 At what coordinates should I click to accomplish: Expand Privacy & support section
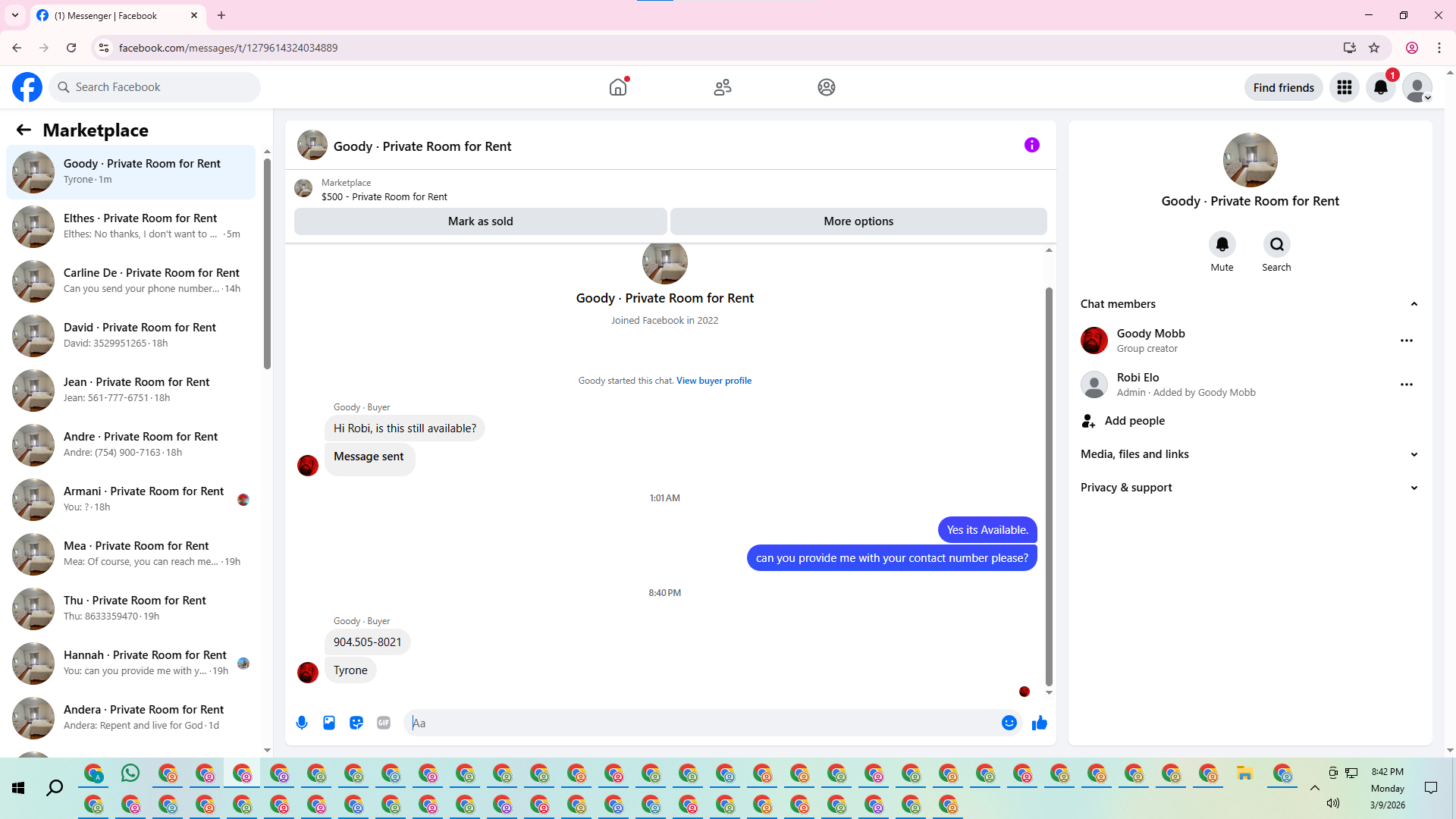click(x=1414, y=488)
